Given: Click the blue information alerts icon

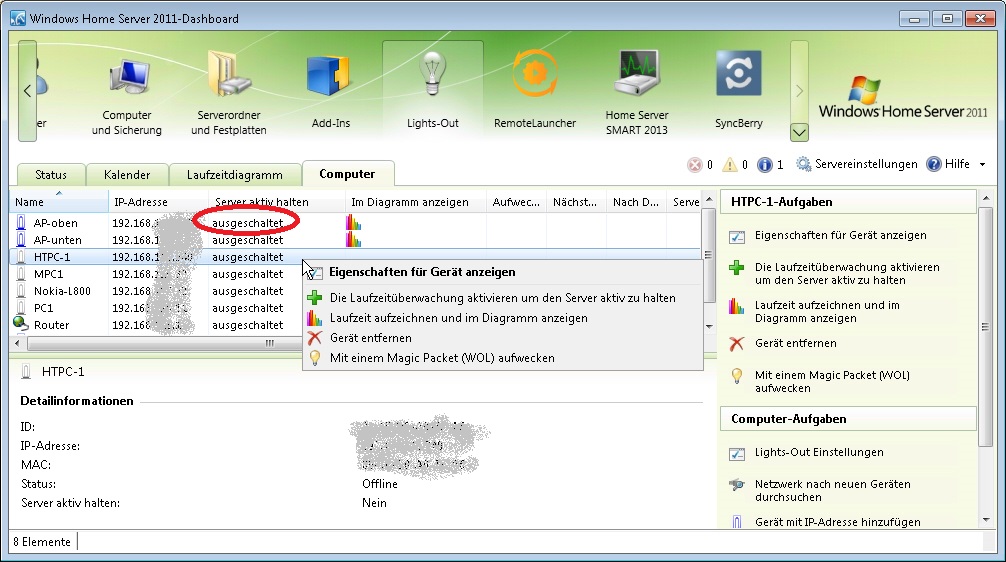Looking at the screenshot, I should click(765, 165).
